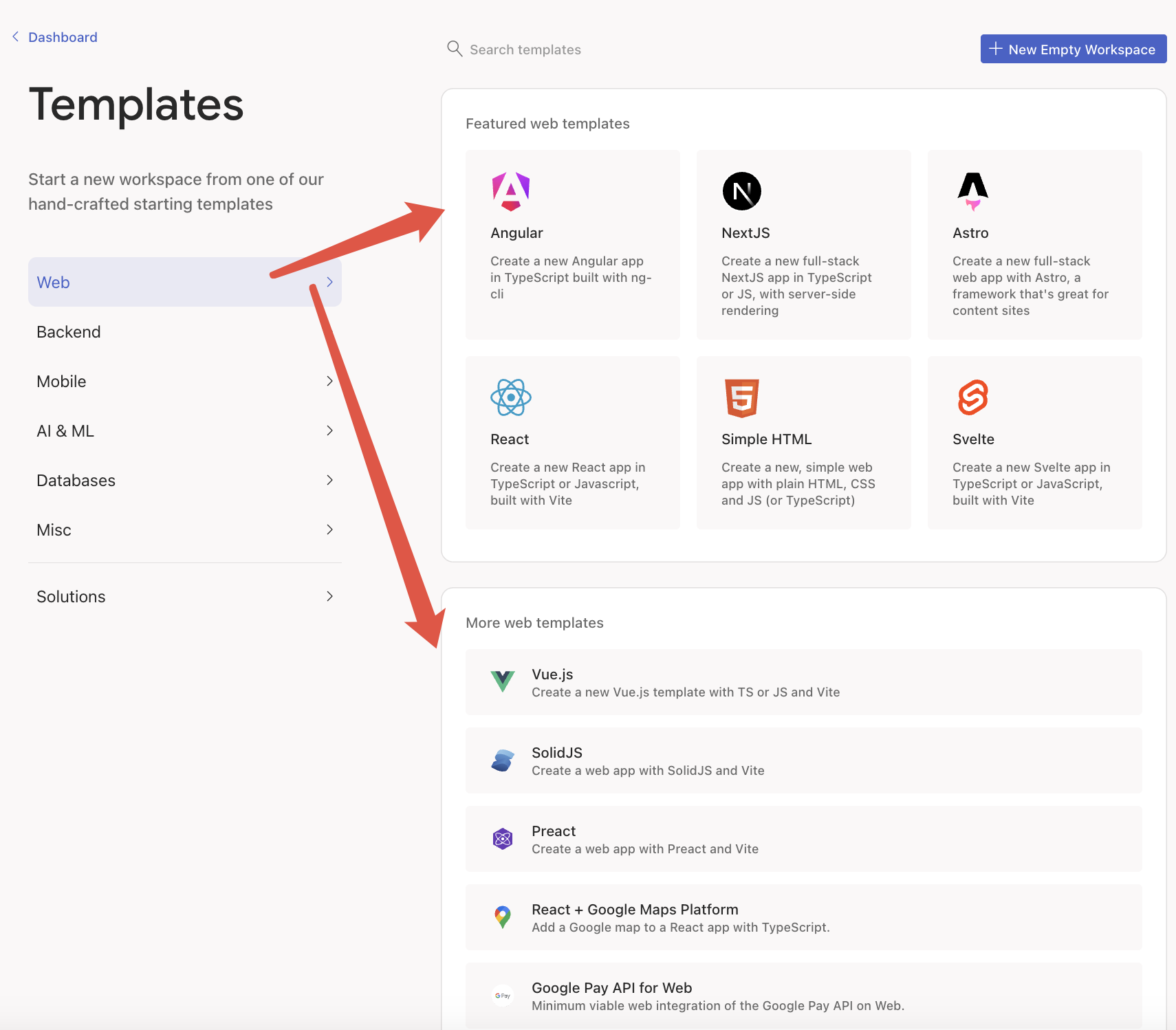Click the Preact logo icon
This screenshot has width=1176, height=1030.
[503, 838]
